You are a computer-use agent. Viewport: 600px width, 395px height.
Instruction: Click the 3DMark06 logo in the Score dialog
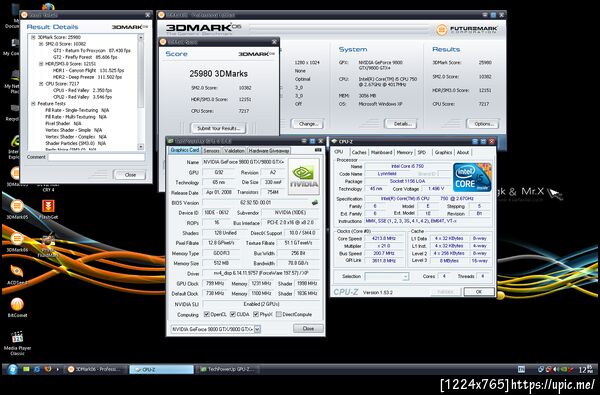(x=256, y=54)
